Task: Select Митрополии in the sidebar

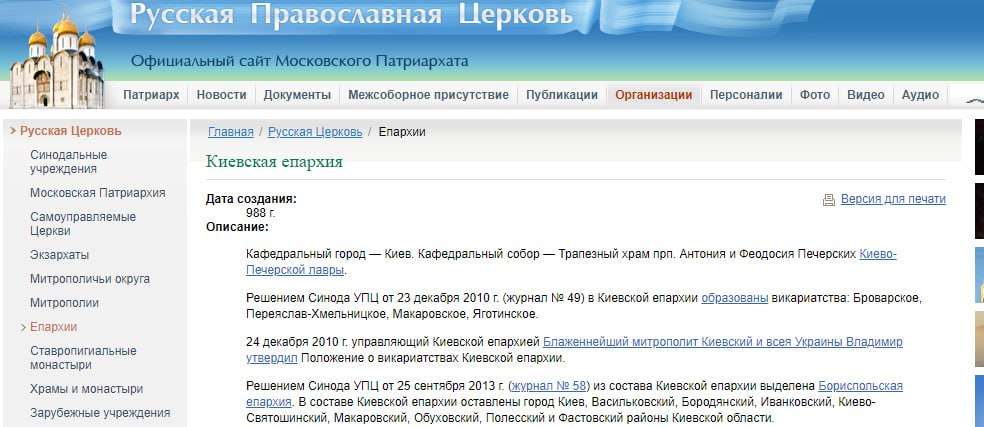Action: click(x=65, y=303)
